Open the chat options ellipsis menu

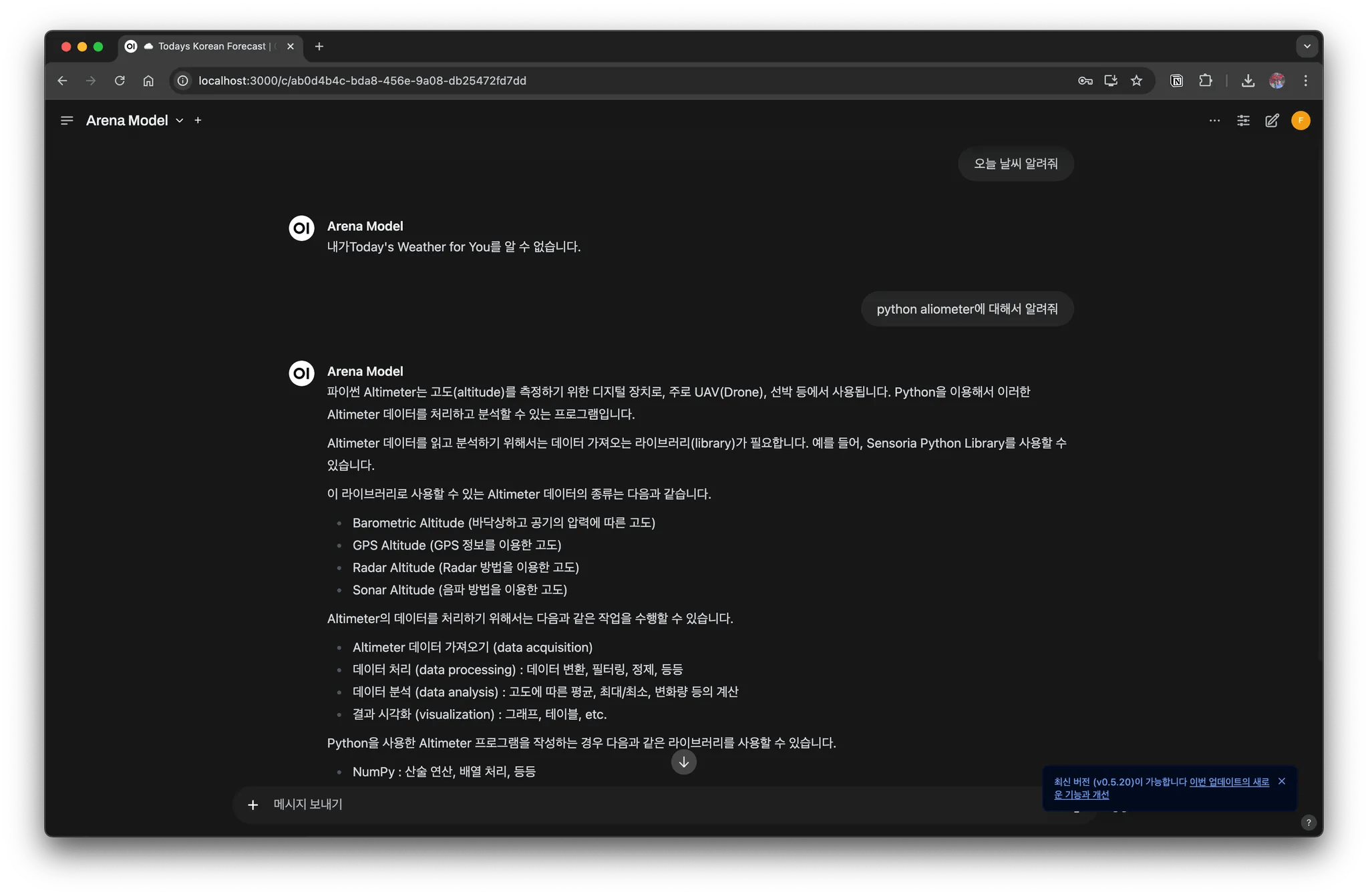[1214, 120]
